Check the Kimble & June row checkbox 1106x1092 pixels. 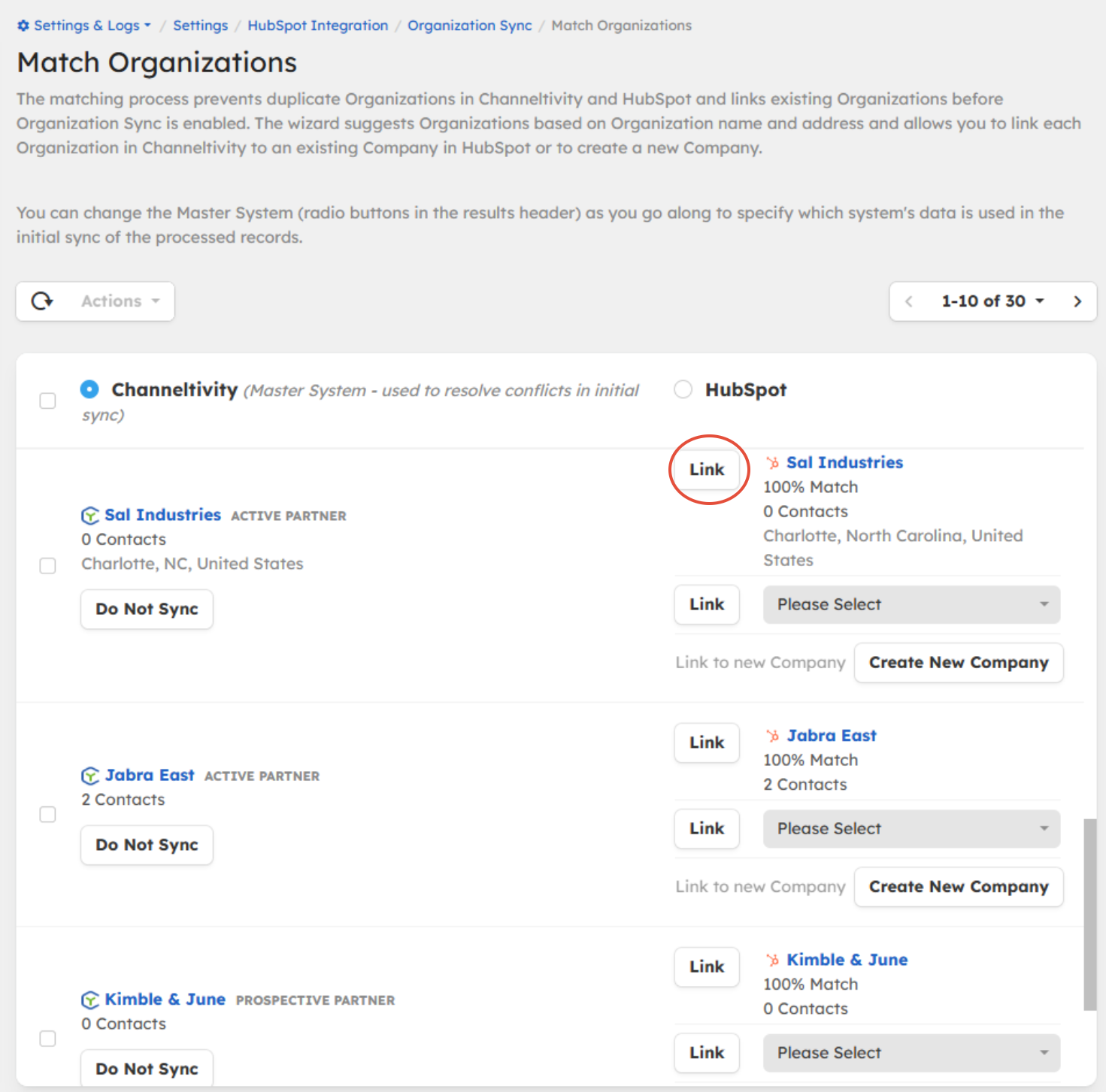[47, 1039]
